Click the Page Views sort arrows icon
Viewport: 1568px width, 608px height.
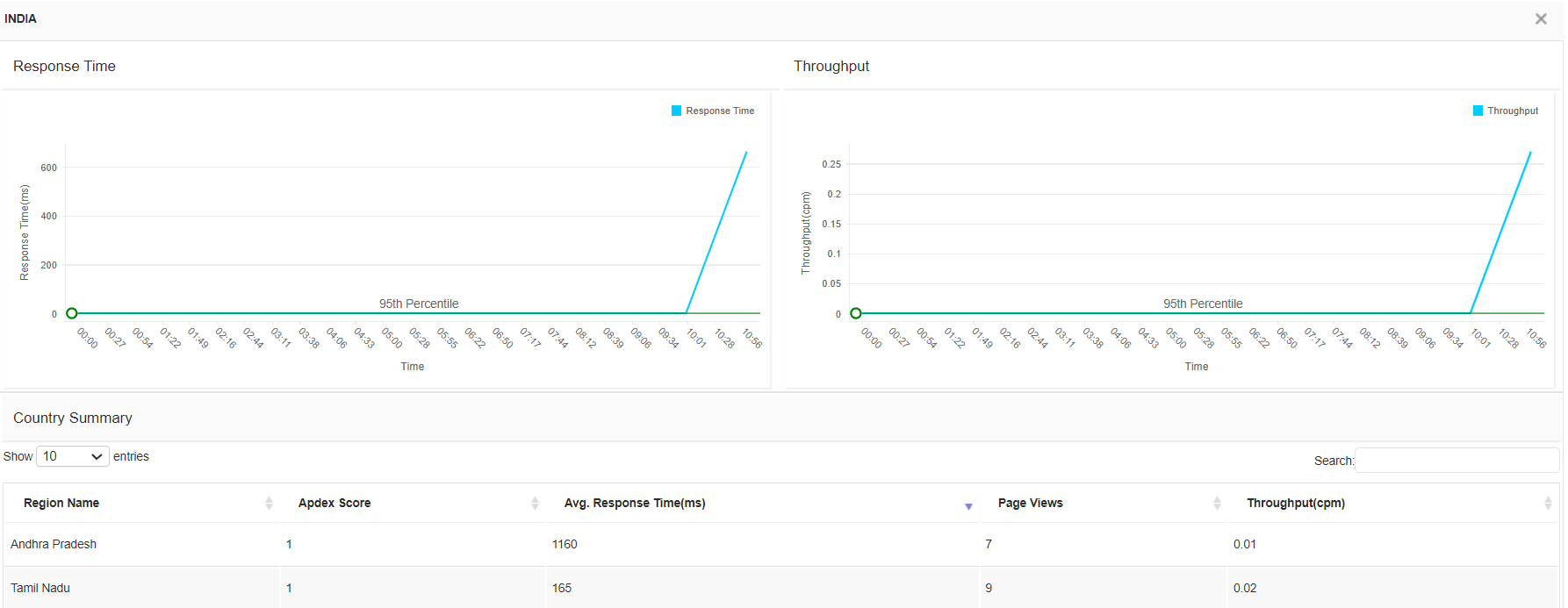[1217, 503]
